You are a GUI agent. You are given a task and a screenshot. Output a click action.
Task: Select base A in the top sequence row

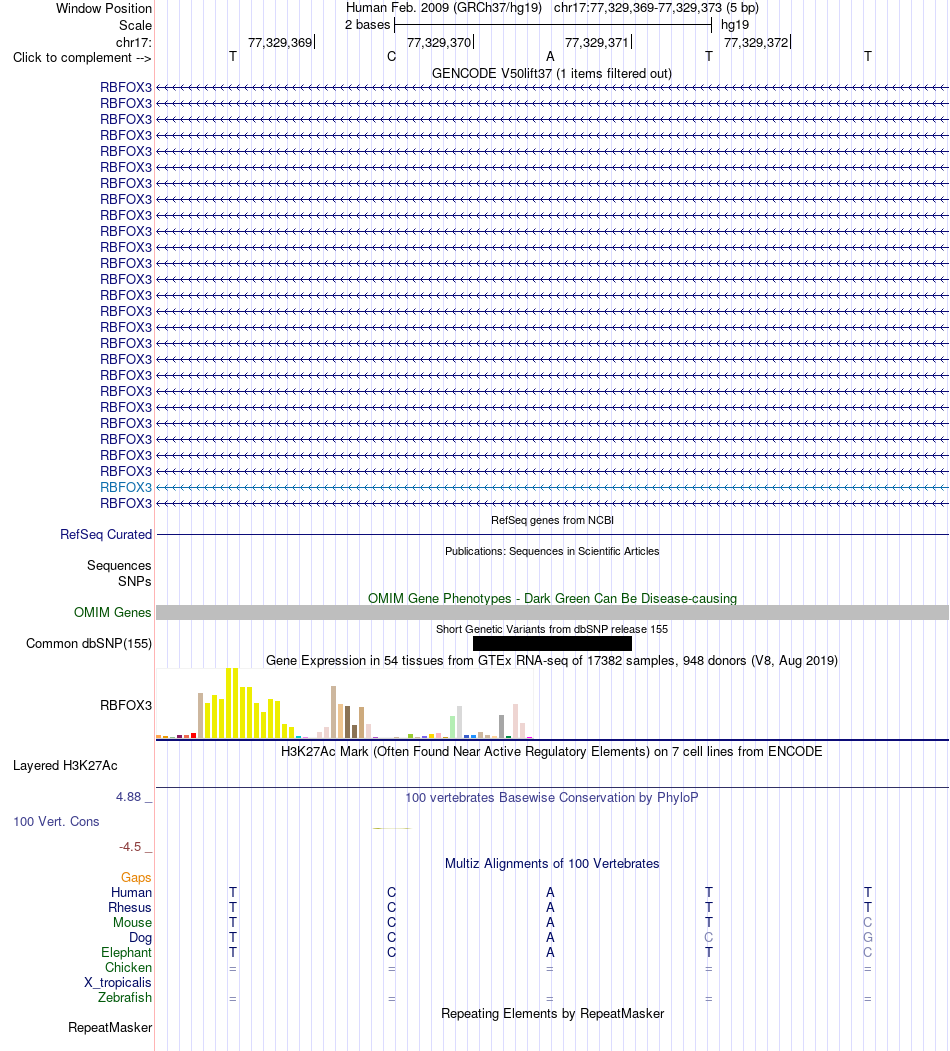(550, 56)
